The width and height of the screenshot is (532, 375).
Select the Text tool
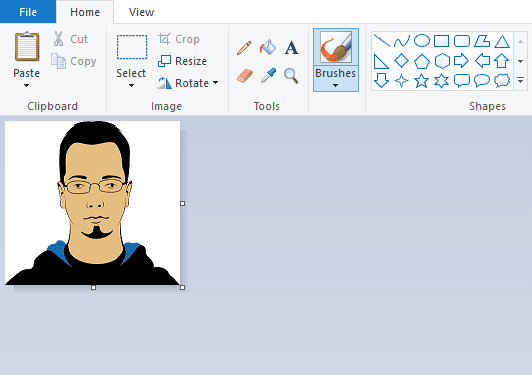291,48
